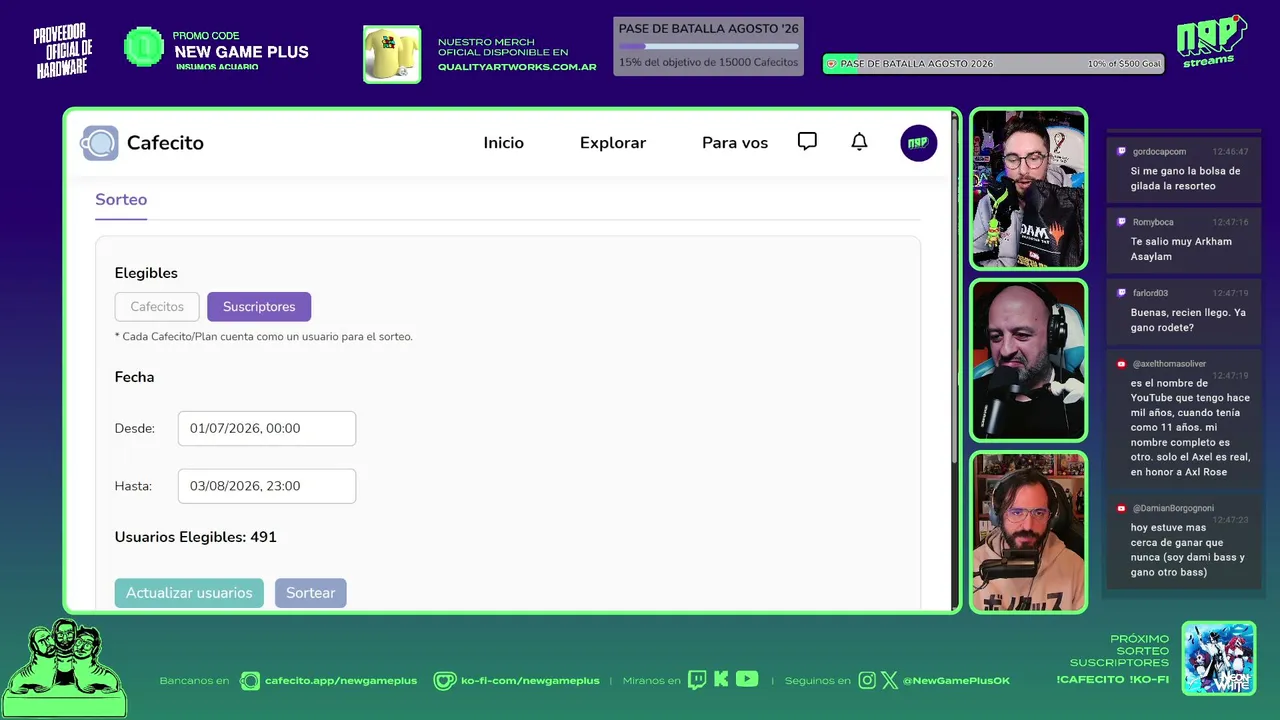Click the gordocapcom username in chat
The image size is (1280, 720).
1159,152
